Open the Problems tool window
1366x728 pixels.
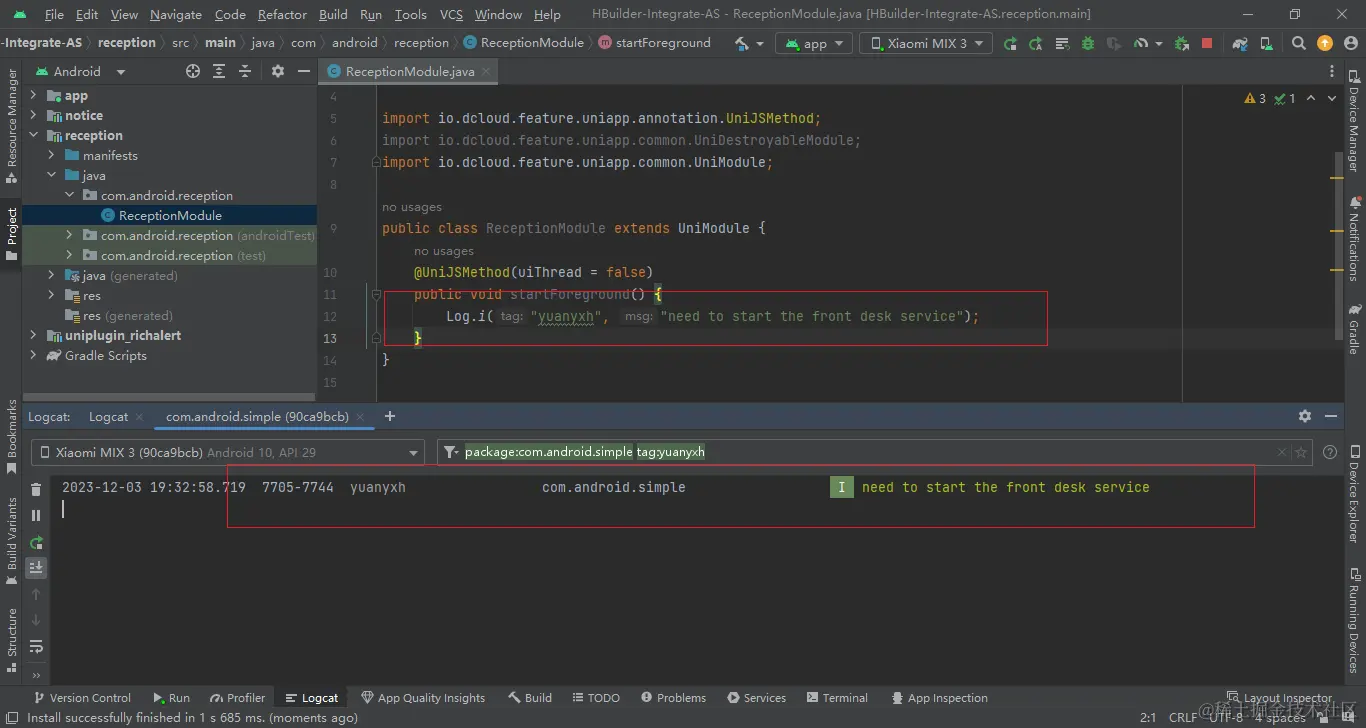[x=674, y=698]
